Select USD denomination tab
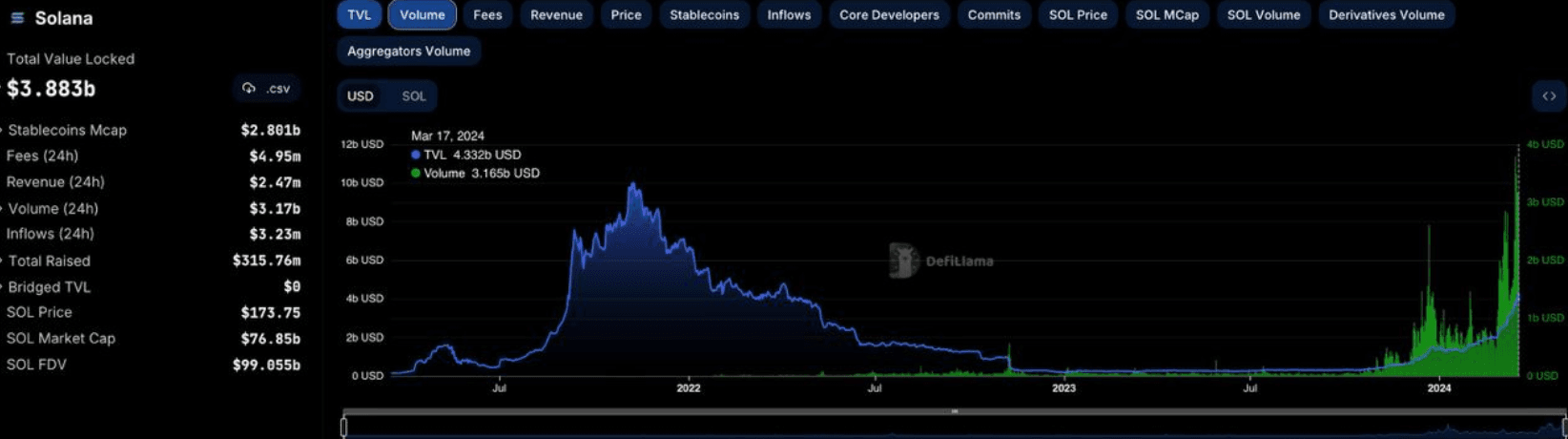This screenshot has width=1568, height=439. (361, 96)
